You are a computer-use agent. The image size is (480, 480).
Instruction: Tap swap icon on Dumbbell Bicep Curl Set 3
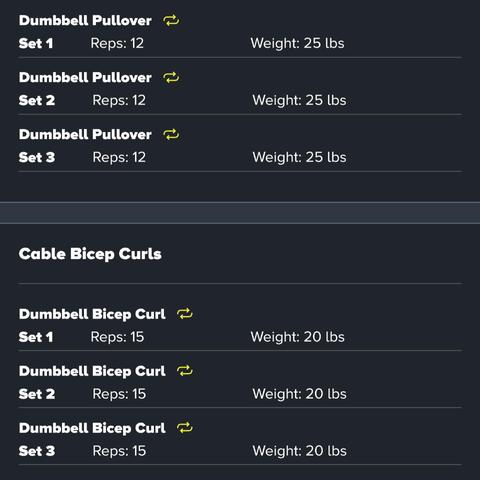click(x=185, y=428)
